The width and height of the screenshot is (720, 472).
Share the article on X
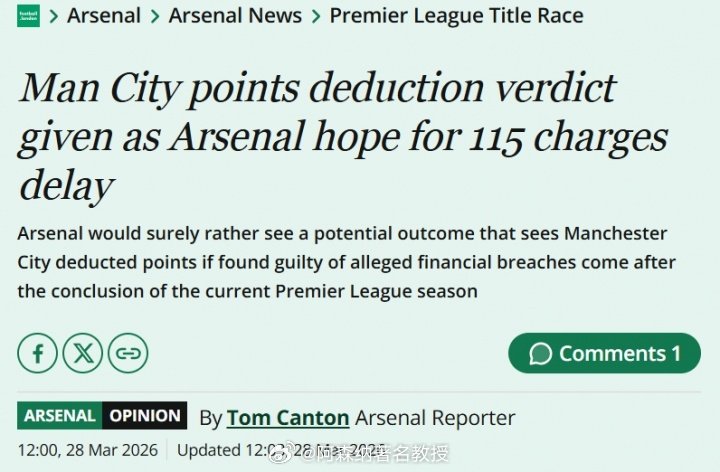[x=83, y=353]
